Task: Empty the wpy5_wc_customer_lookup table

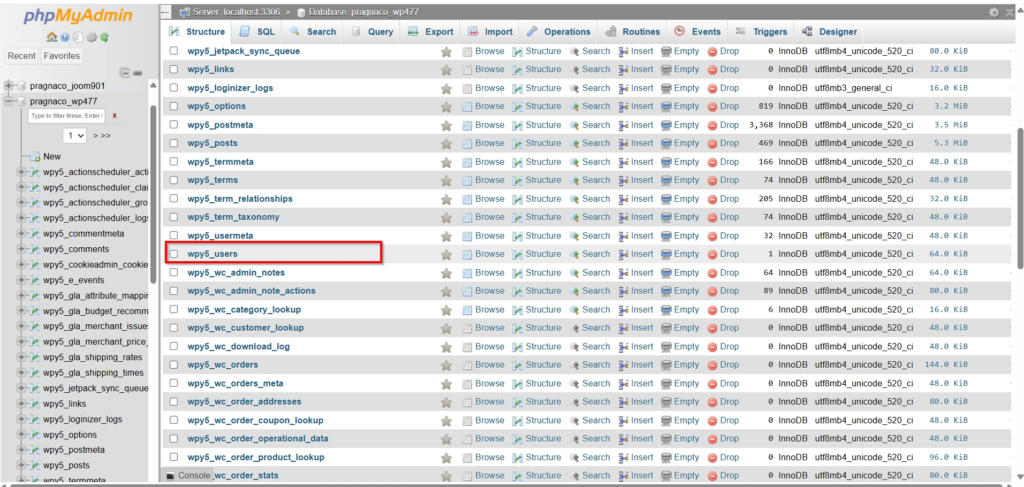Action: [680, 328]
